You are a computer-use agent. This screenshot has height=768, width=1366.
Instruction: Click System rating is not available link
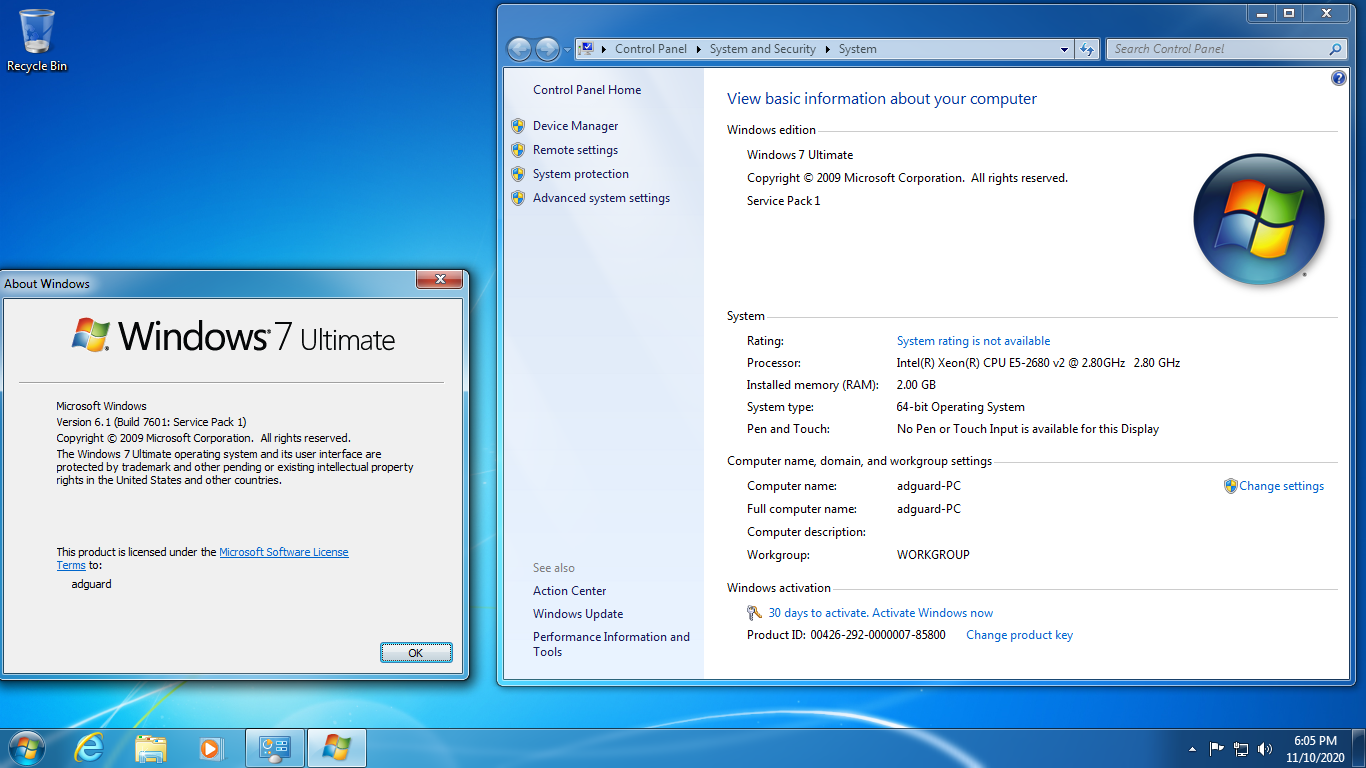pos(973,341)
